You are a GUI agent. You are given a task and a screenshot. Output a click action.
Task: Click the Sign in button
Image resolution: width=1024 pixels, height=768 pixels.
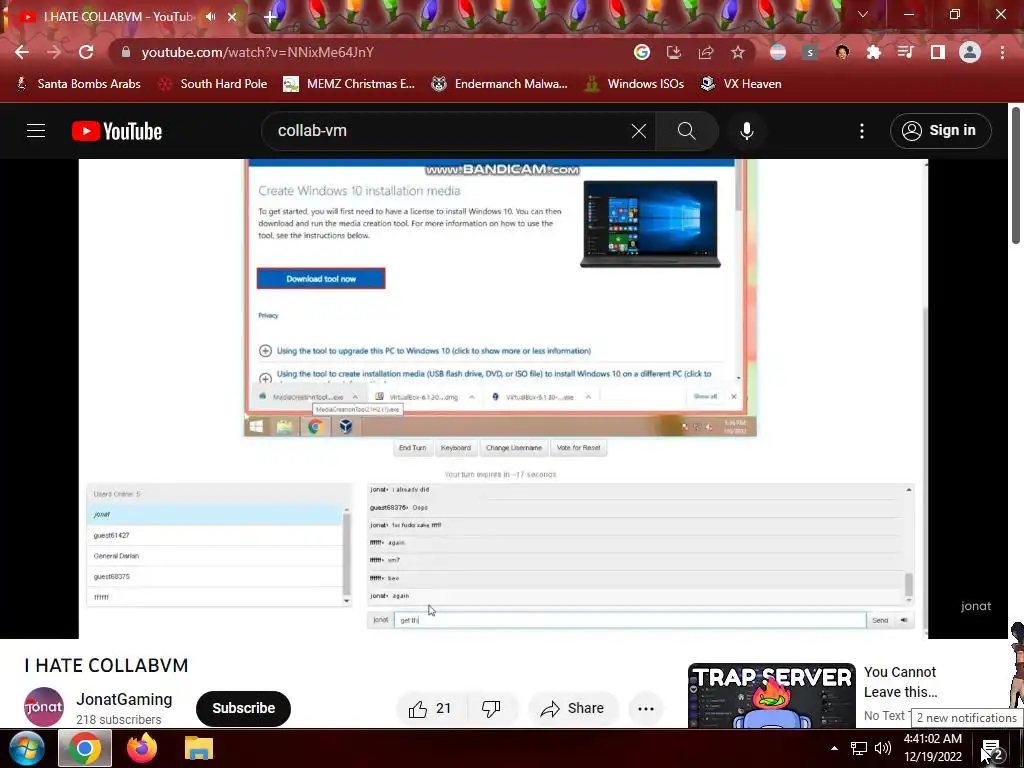[x=940, y=131]
